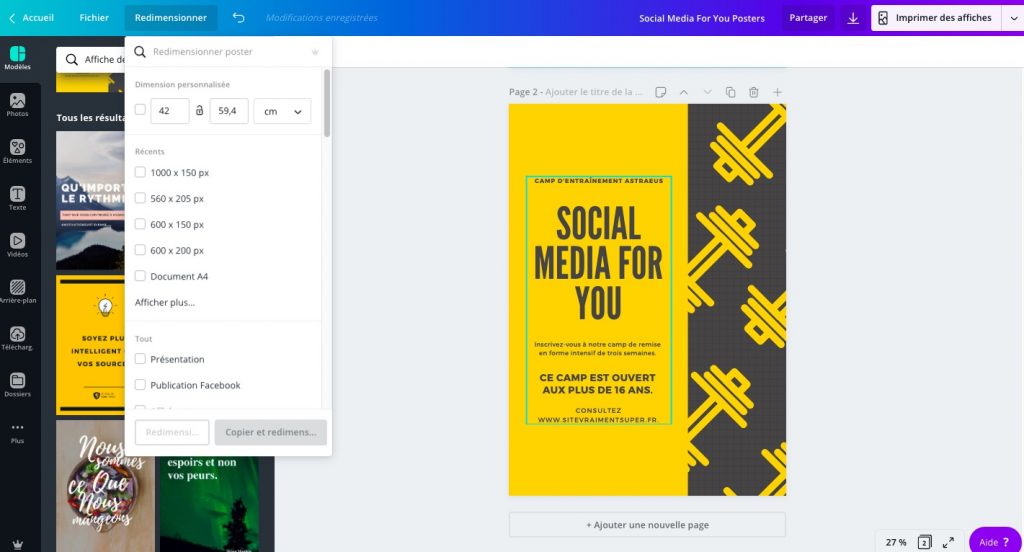Expand the print options arrow
This screenshot has width=1024, height=552.
[1014, 18]
